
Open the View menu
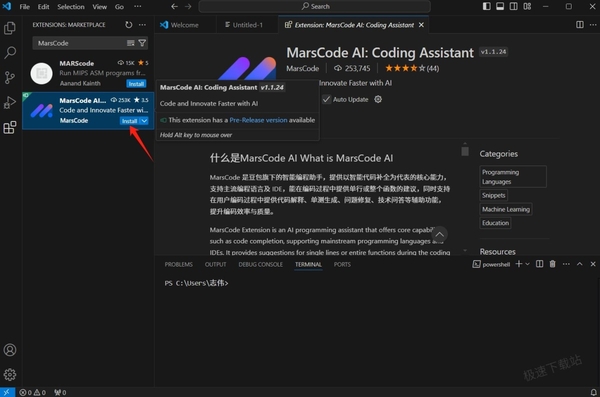(x=99, y=7)
